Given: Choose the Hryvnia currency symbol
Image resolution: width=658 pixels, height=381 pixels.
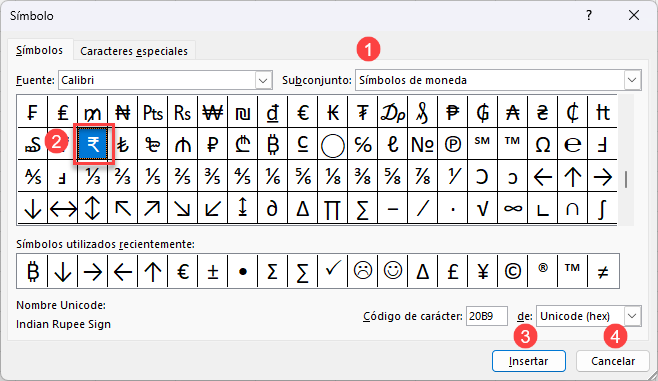Looking at the screenshot, I should (543, 112).
